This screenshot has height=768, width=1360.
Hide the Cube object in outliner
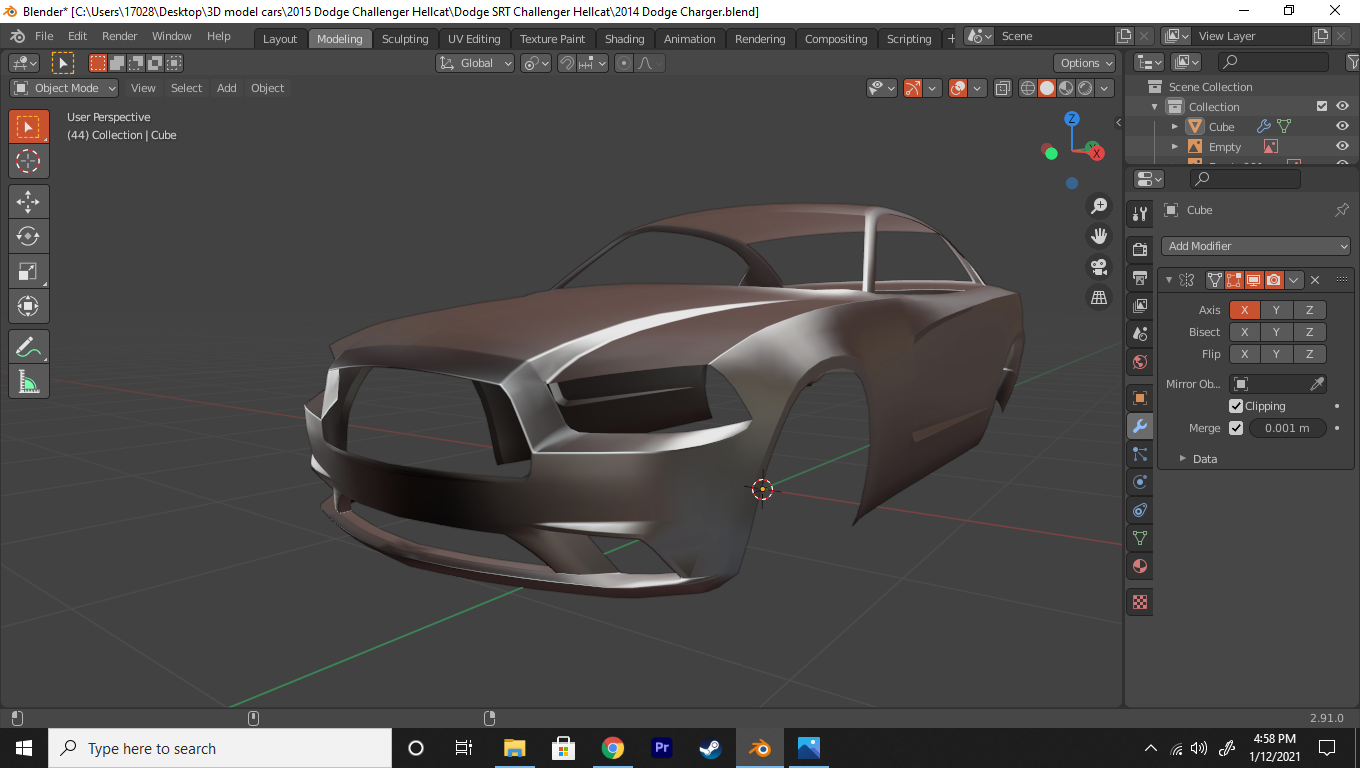[x=1342, y=127]
